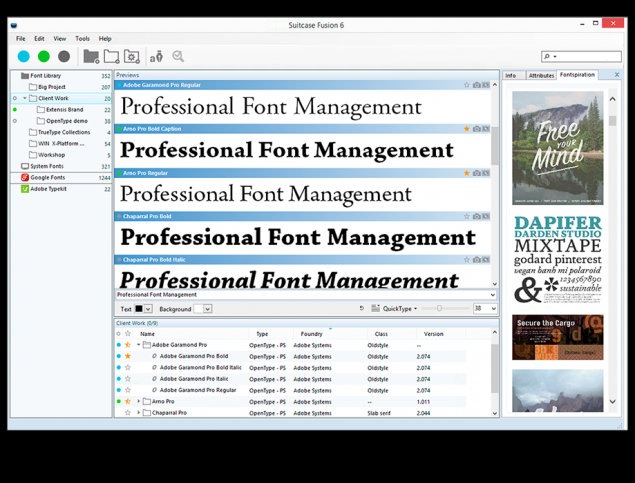Open the Background color dropdown arrow
This screenshot has width=635, height=483.
coord(208,309)
